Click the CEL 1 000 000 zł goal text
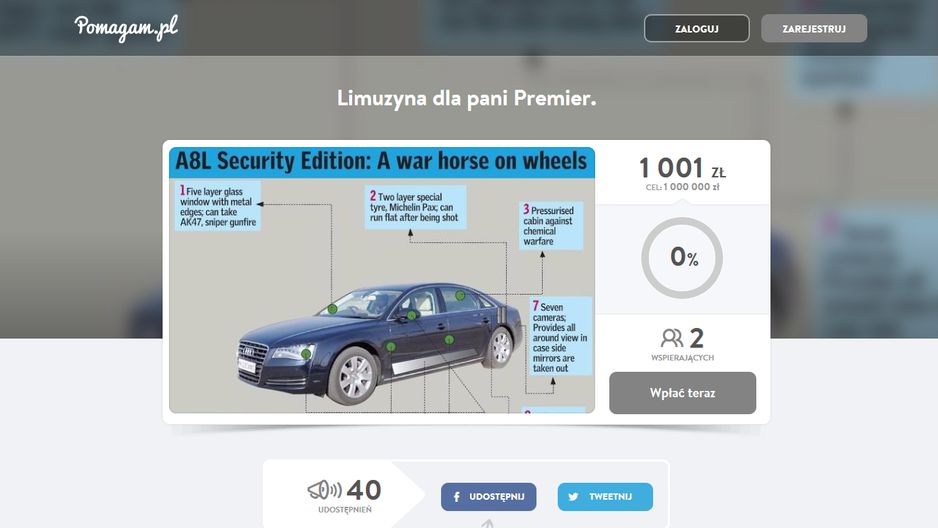The image size is (938, 528). coord(683,187)
